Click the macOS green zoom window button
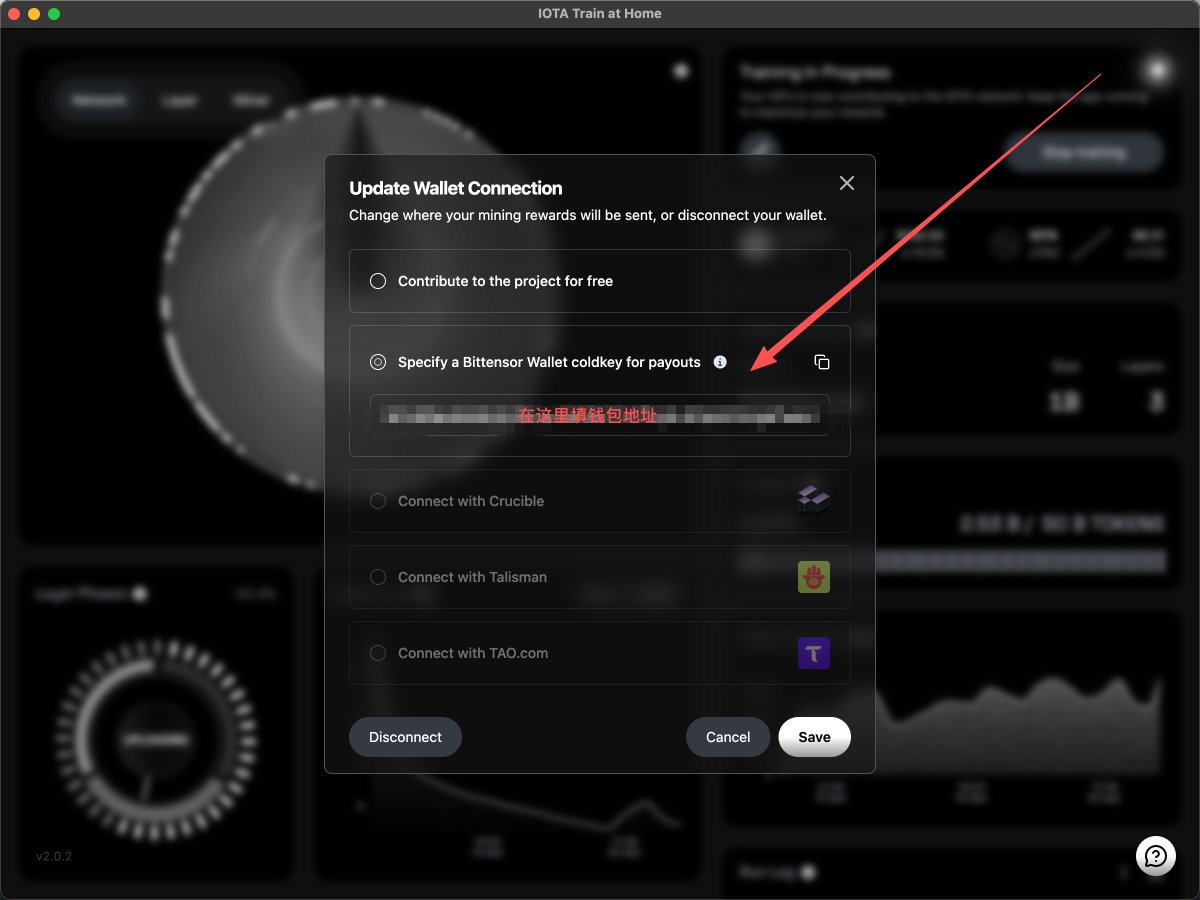1200x900 pixels. click(54, 14)
